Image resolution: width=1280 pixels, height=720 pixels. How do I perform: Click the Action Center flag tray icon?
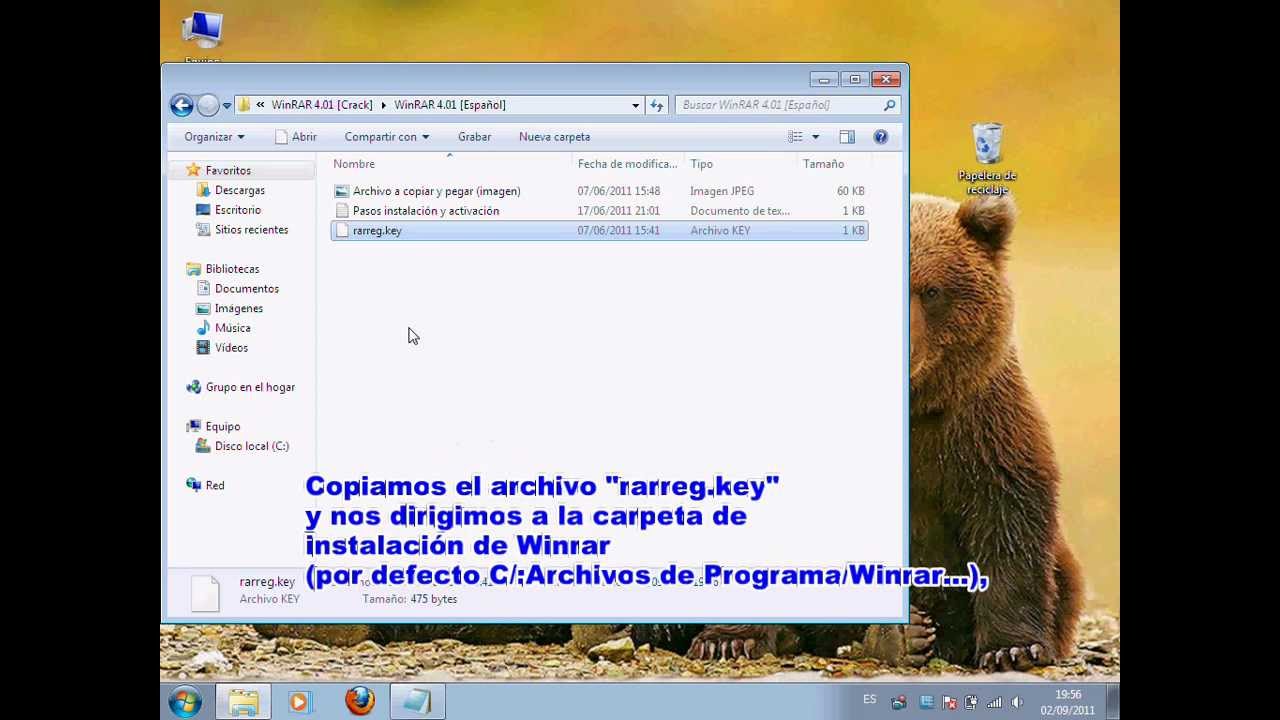(948, 703)
